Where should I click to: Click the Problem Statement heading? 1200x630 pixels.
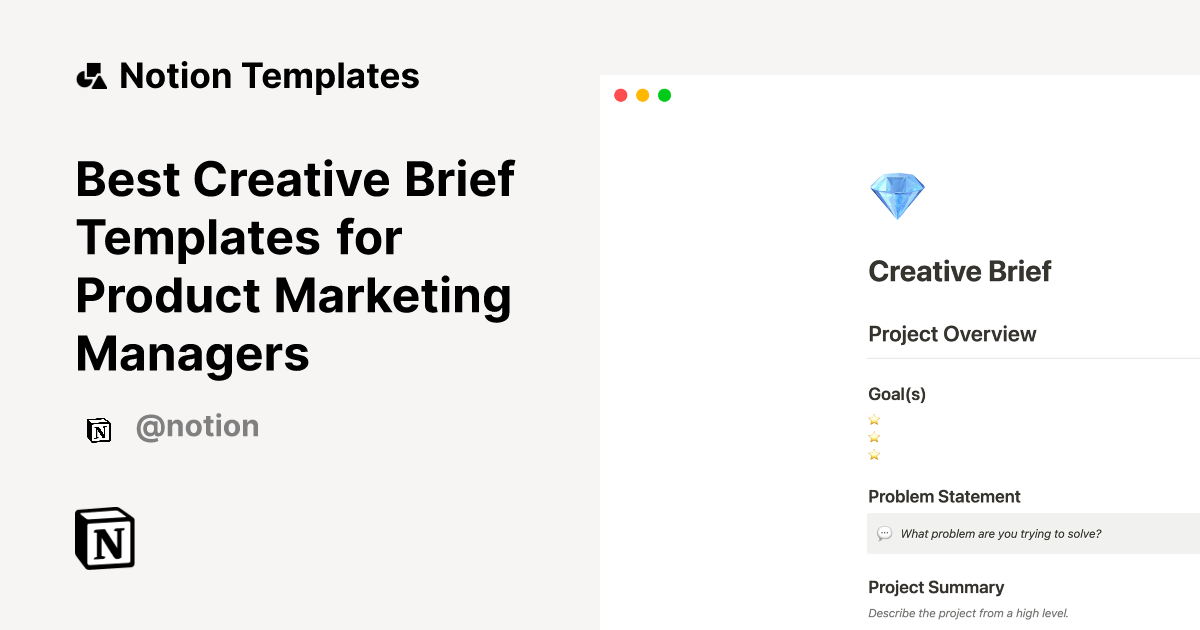tap(944, 496)
